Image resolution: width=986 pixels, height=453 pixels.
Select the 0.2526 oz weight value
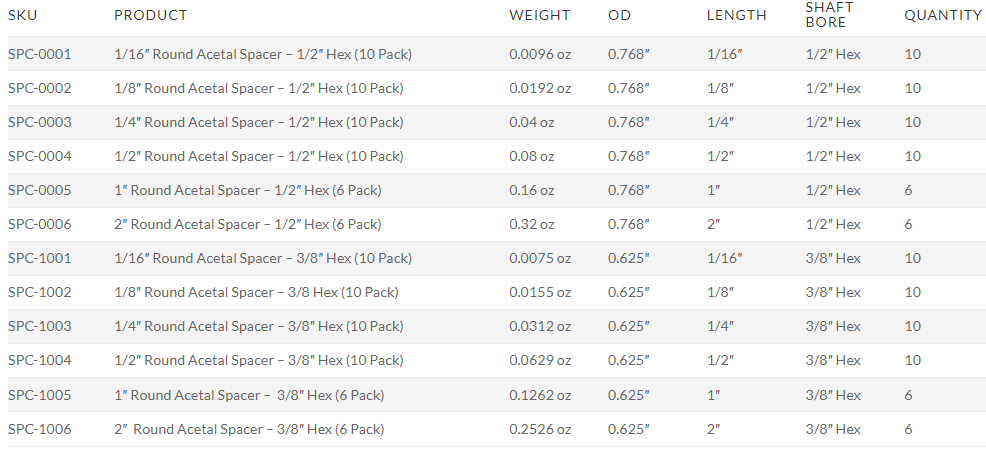click(x=540, y=429)
